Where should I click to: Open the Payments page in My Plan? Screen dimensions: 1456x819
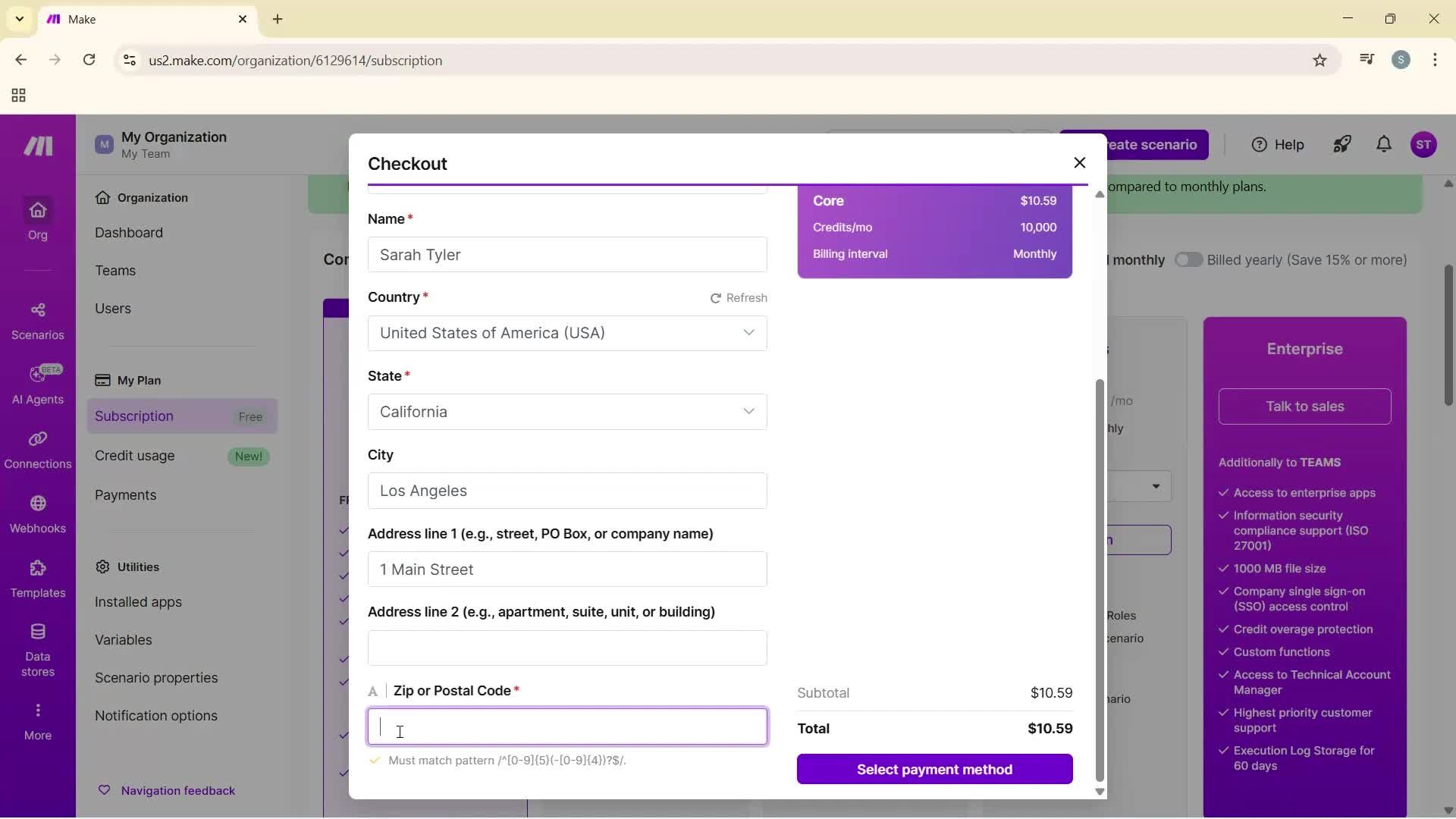(x=126, y=495)
